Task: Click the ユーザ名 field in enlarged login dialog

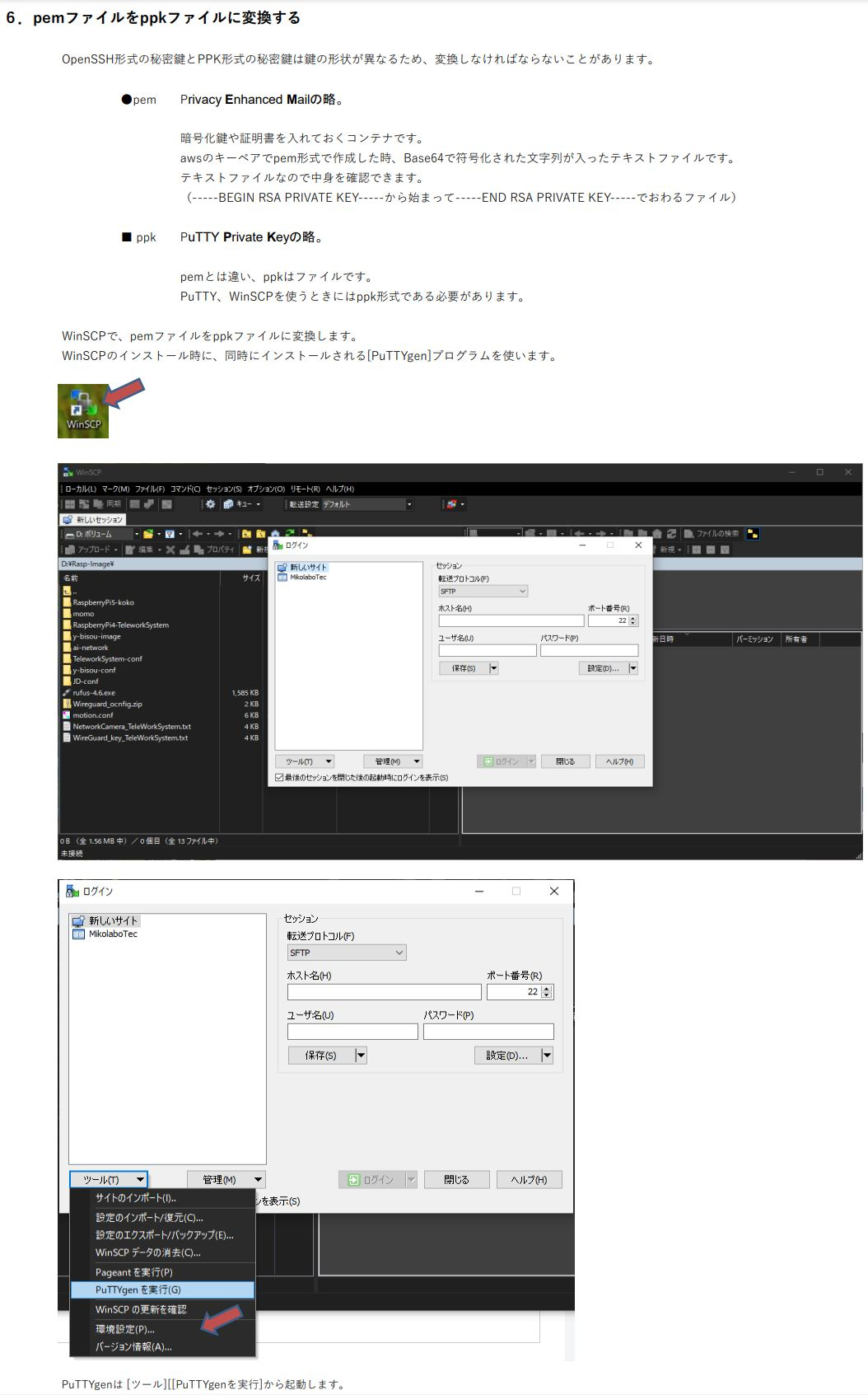Action: (x=352, y=1032)
